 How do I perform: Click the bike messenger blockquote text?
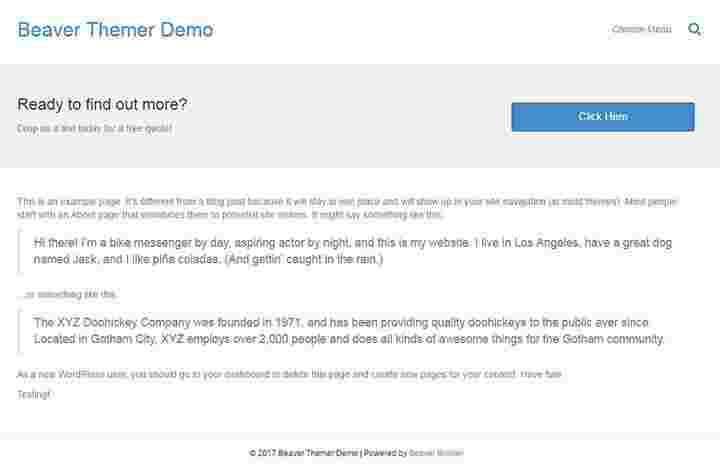353,251
